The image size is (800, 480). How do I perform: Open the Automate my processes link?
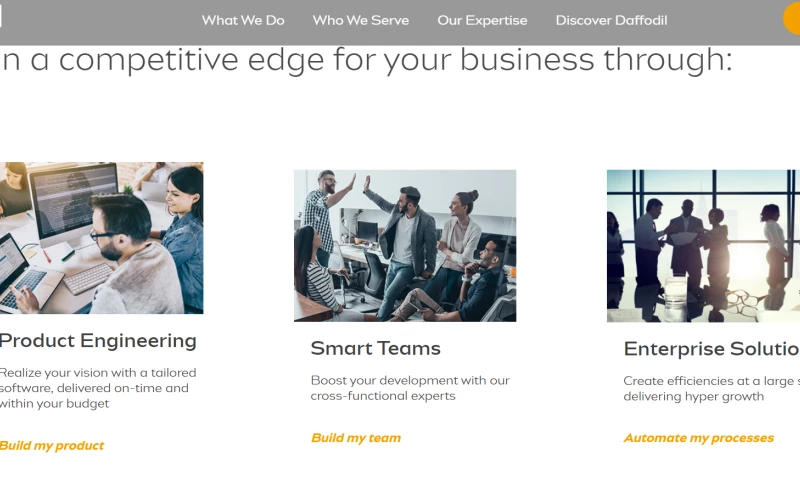pos(698,438)
